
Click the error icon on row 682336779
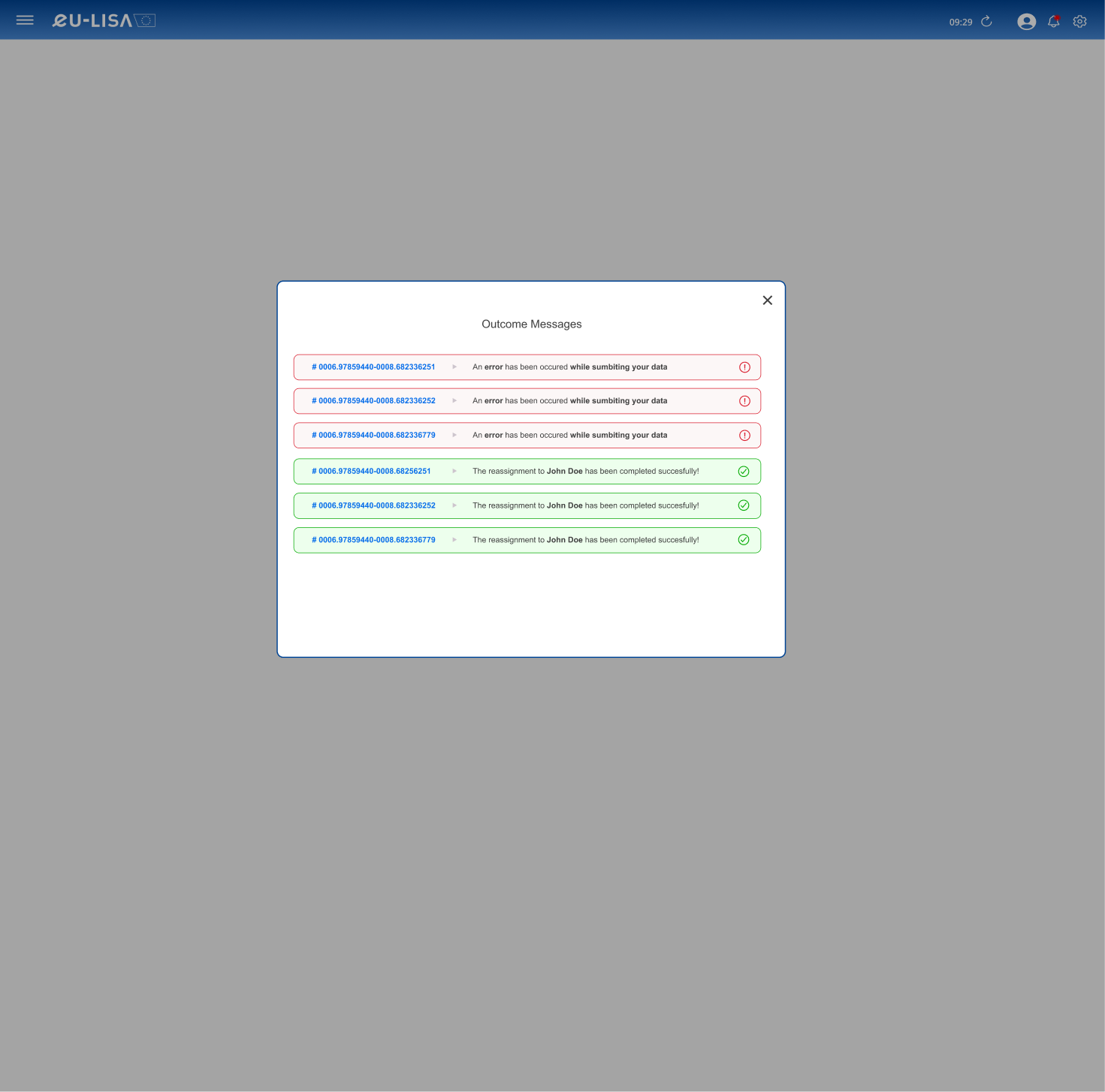click(744, 435)
